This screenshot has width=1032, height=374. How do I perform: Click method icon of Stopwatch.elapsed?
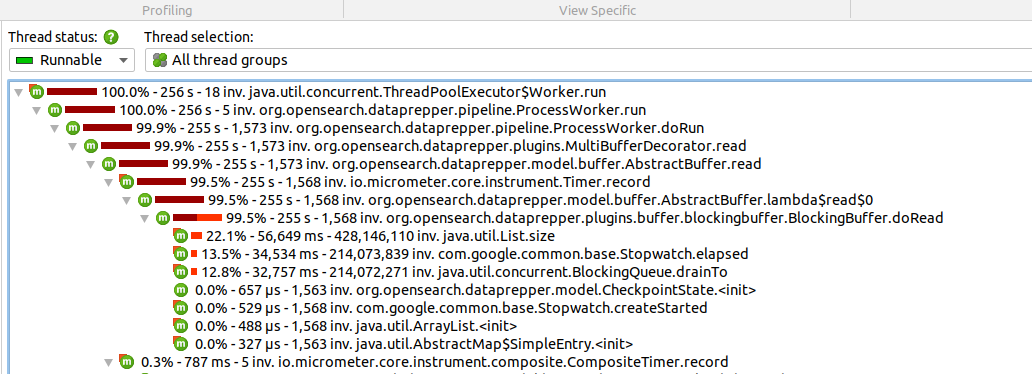pyautogui.click(x=180, y=254)
